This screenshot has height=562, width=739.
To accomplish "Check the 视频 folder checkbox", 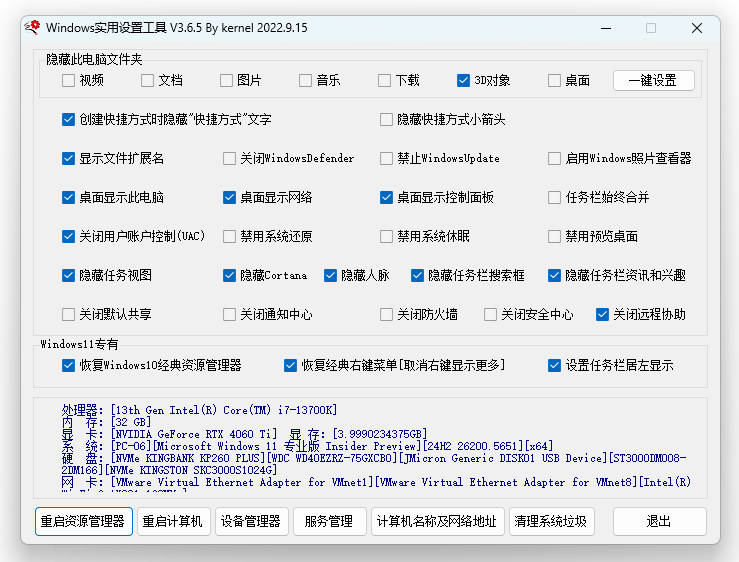I will 68,81.
